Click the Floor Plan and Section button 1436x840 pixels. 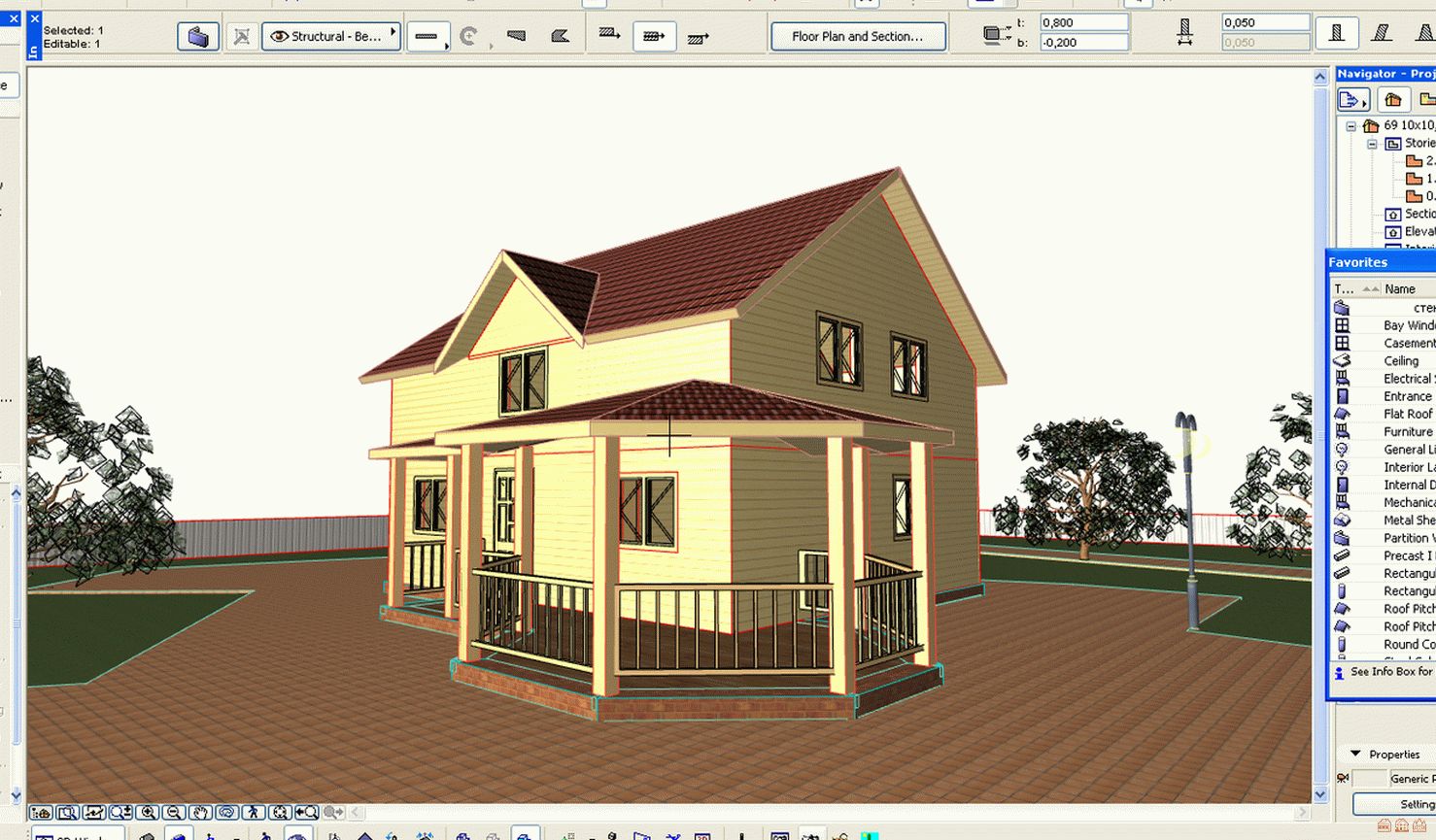point(858,37)
